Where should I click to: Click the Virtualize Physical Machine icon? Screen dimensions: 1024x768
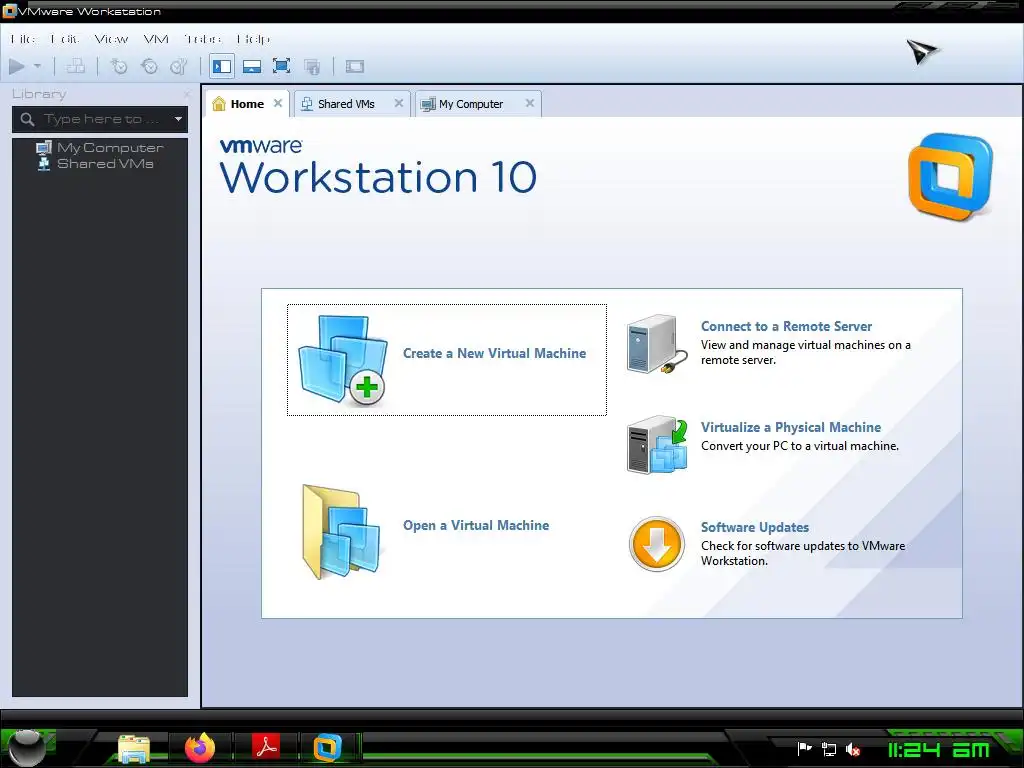(657, 445)
